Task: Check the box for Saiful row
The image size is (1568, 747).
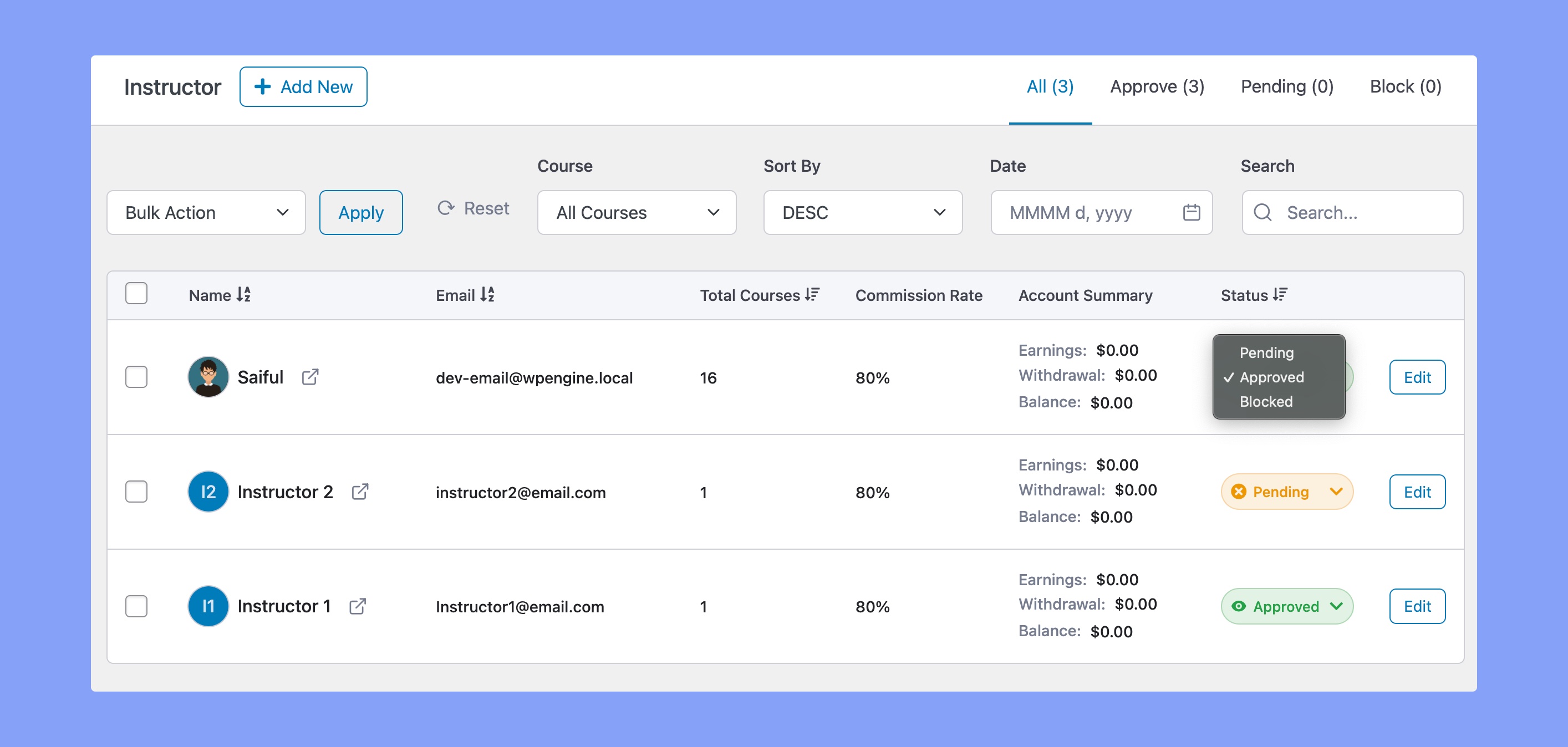Action: click(136, 377)
